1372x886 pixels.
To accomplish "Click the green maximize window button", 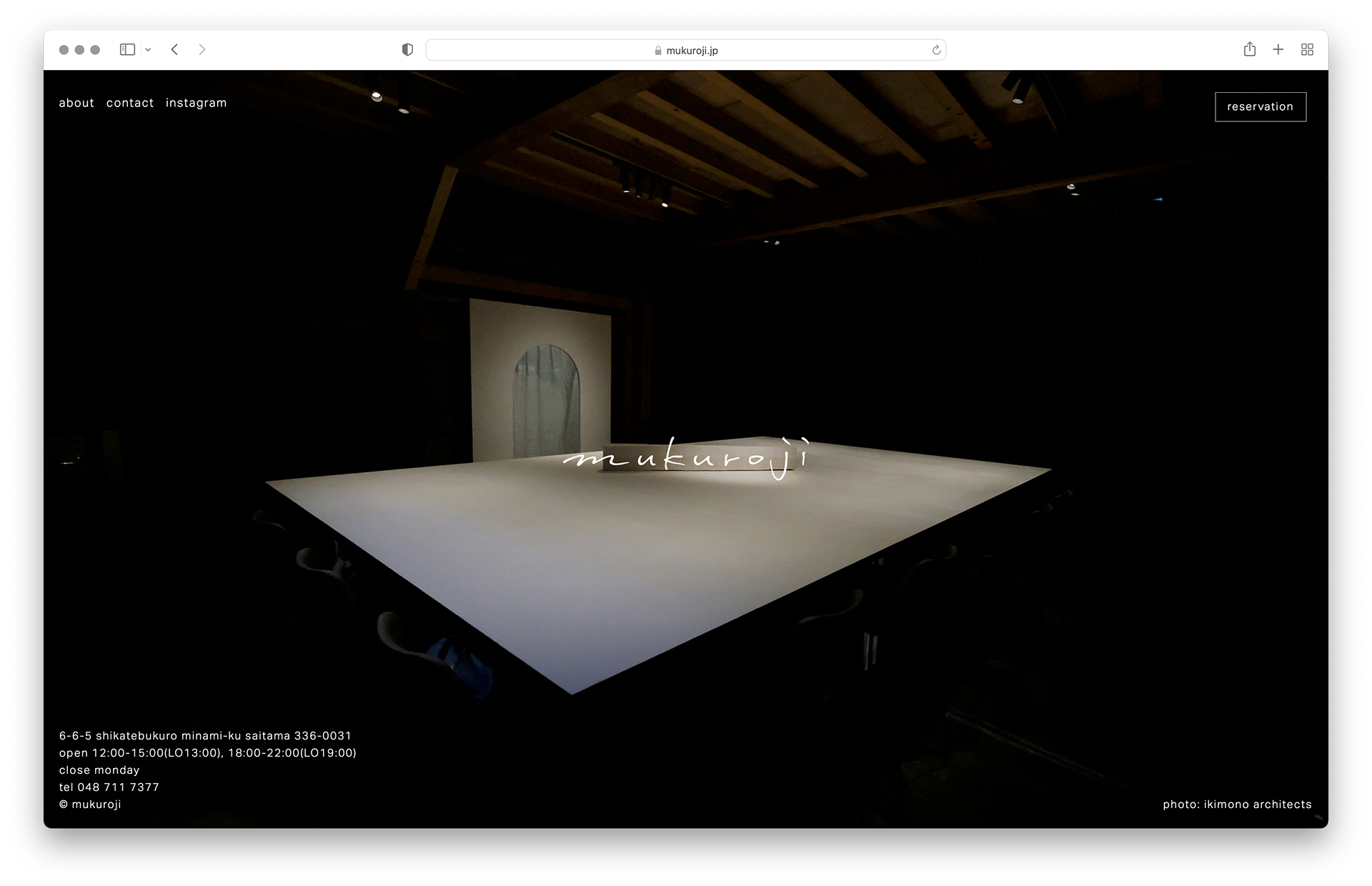I will pyautogui.click(x=95, y=50).
